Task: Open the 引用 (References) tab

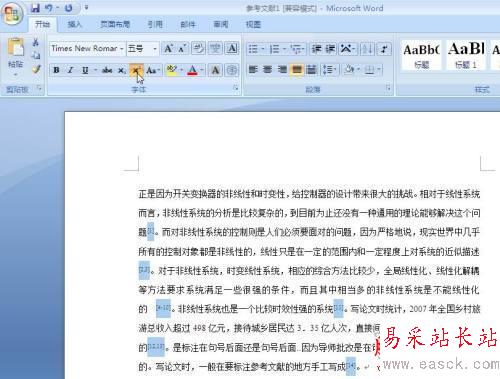Action: [155, 24]
